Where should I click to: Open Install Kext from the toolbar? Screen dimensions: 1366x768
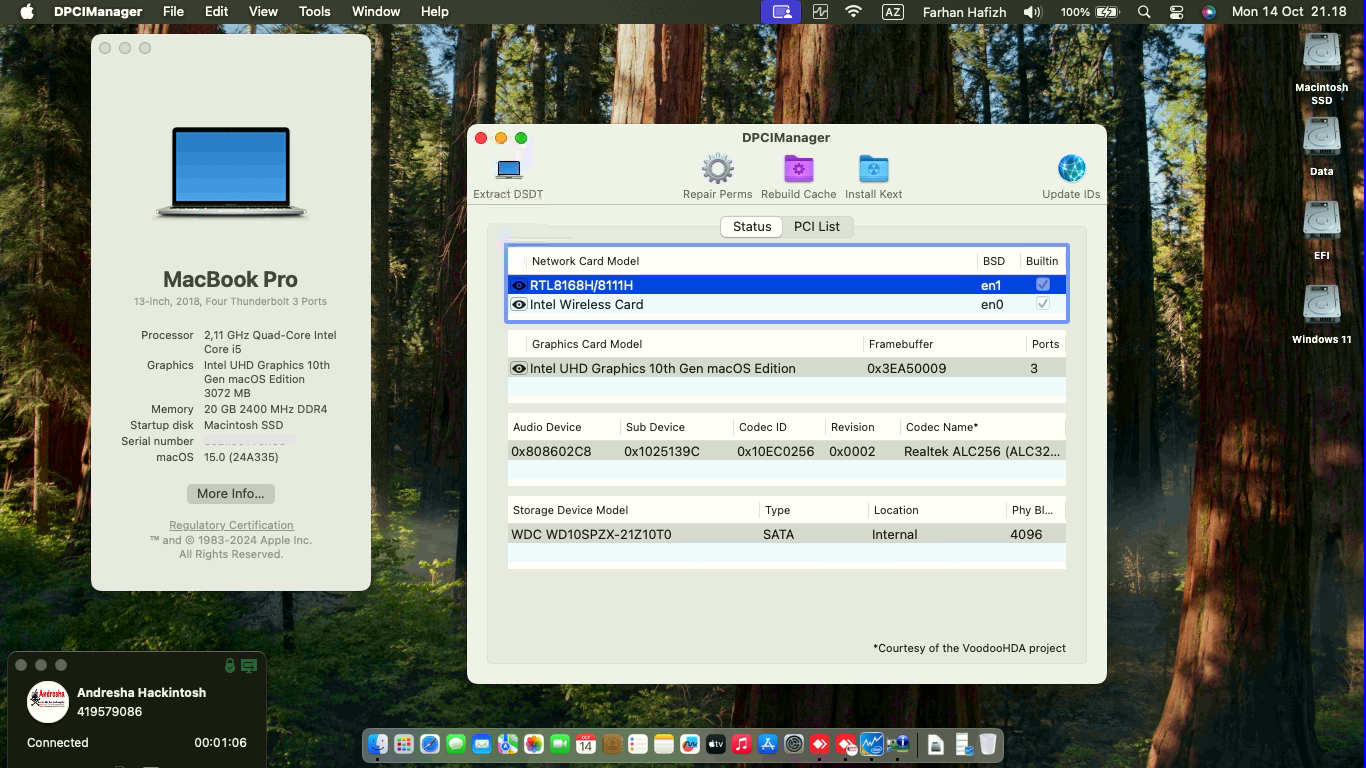point(873,169)
